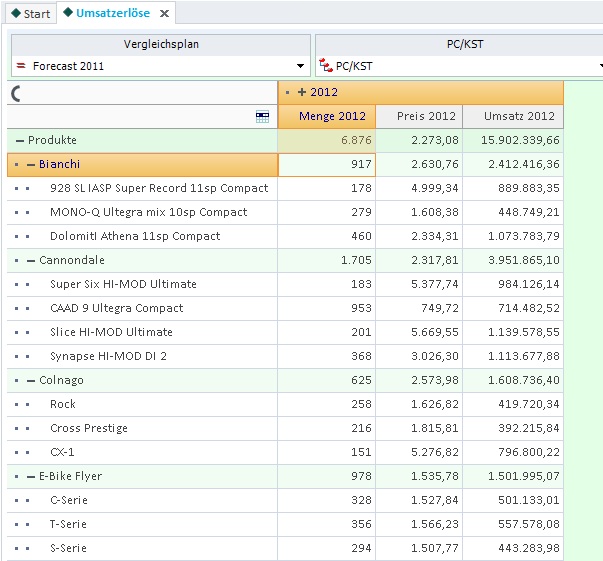
Task: Select the Umsatz 2012 column header
Action: tap(513, 117)
